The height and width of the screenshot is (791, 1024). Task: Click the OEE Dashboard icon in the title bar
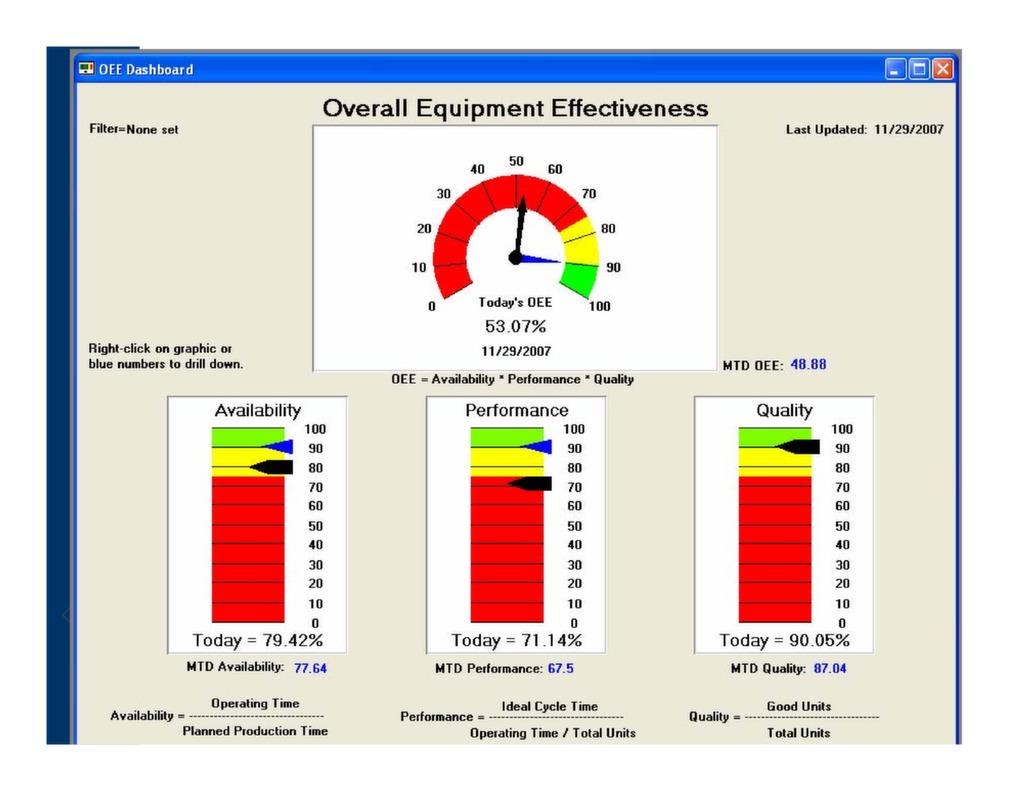(85, 69)
